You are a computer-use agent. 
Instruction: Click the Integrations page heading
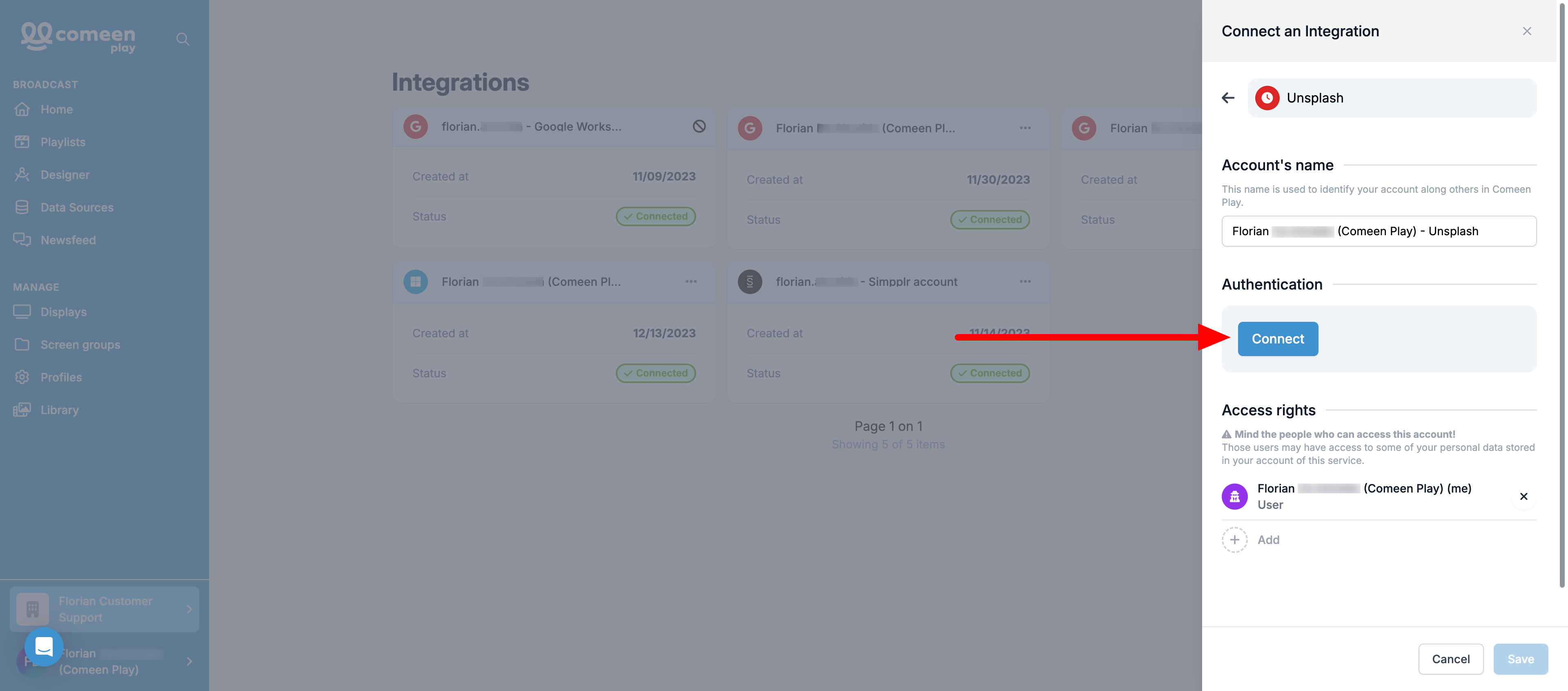(x=460, y=83)
